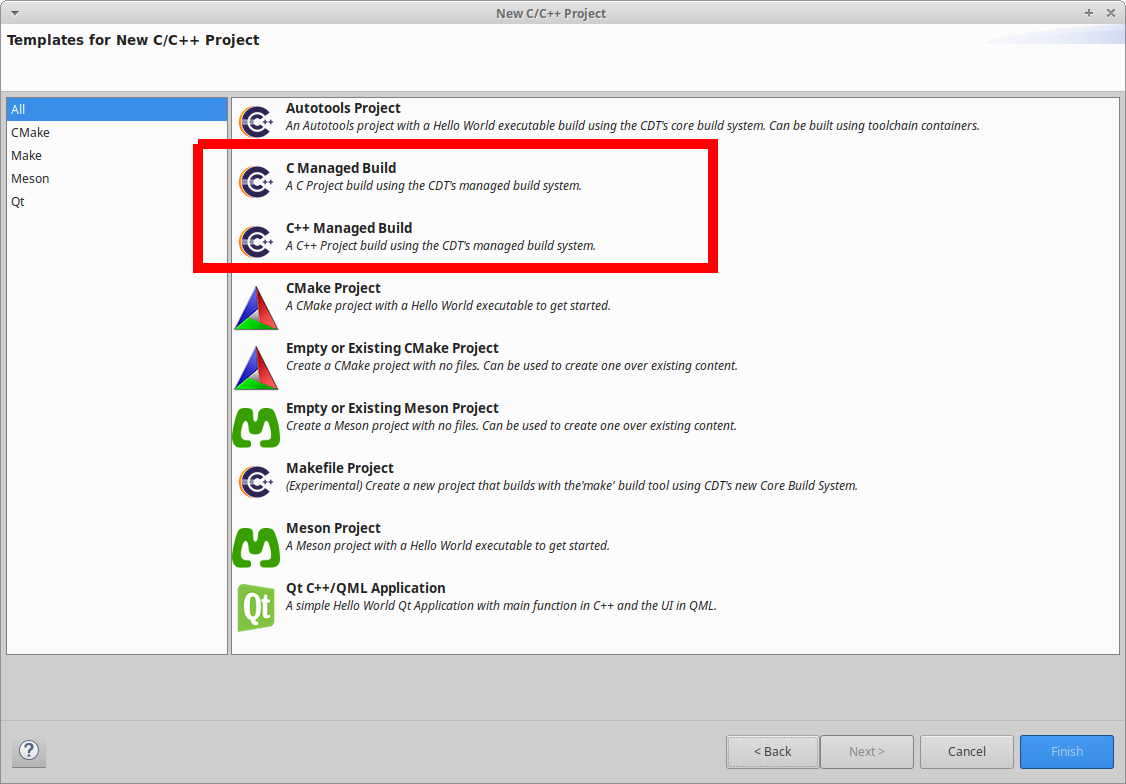The image size is (1126, 784).
Task: Click the C++ Managed Build icon
Action: point(256,242)
